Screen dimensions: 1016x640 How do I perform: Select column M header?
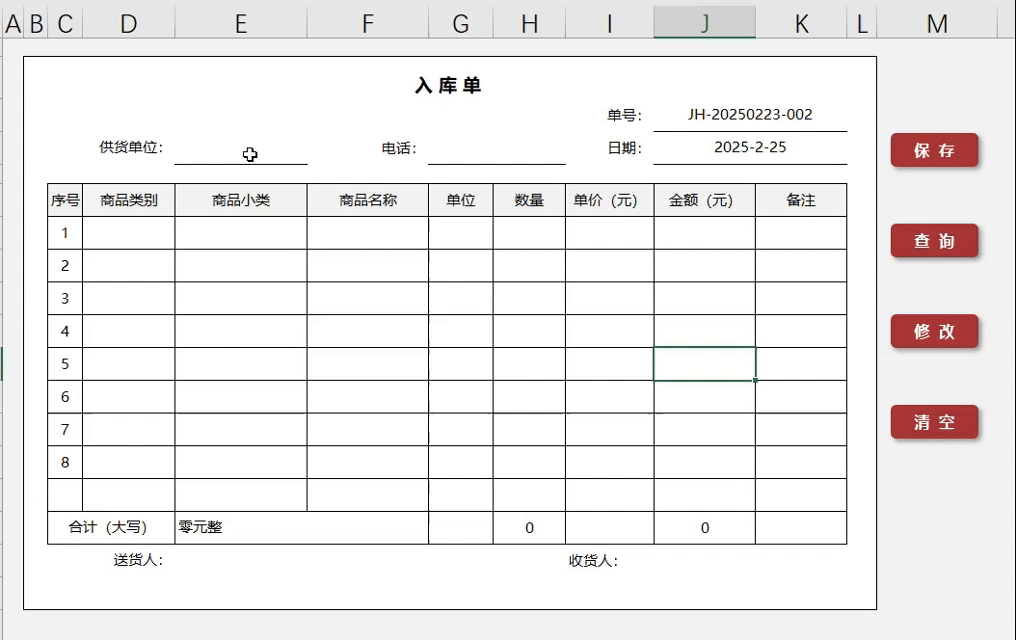[x=936, y=24]
